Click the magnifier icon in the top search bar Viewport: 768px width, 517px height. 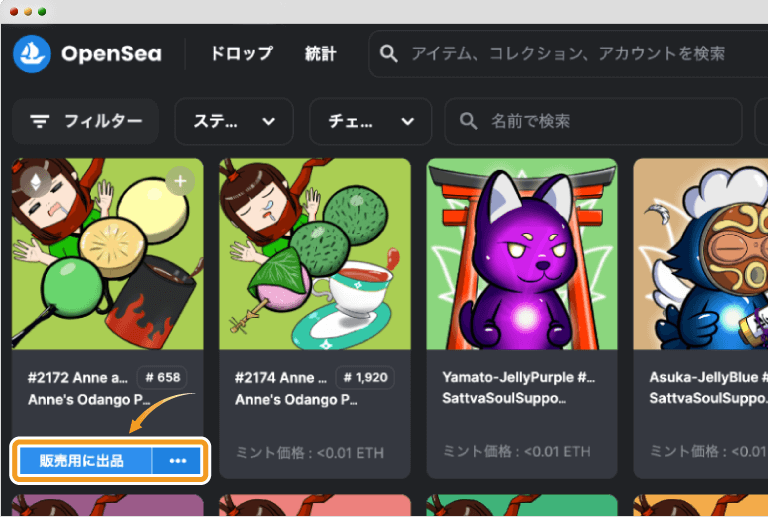388,53
